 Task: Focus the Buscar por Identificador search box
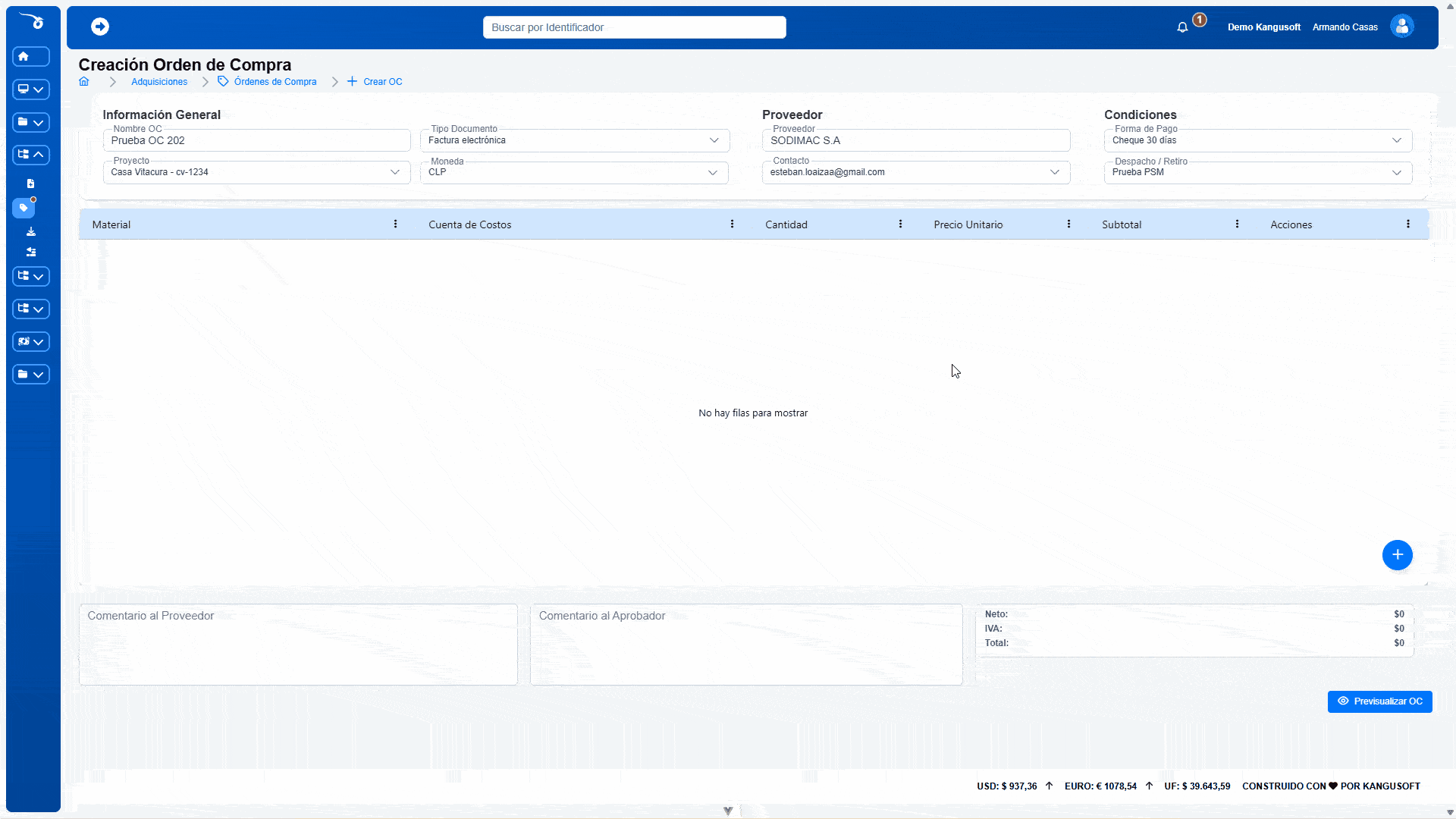634,27
